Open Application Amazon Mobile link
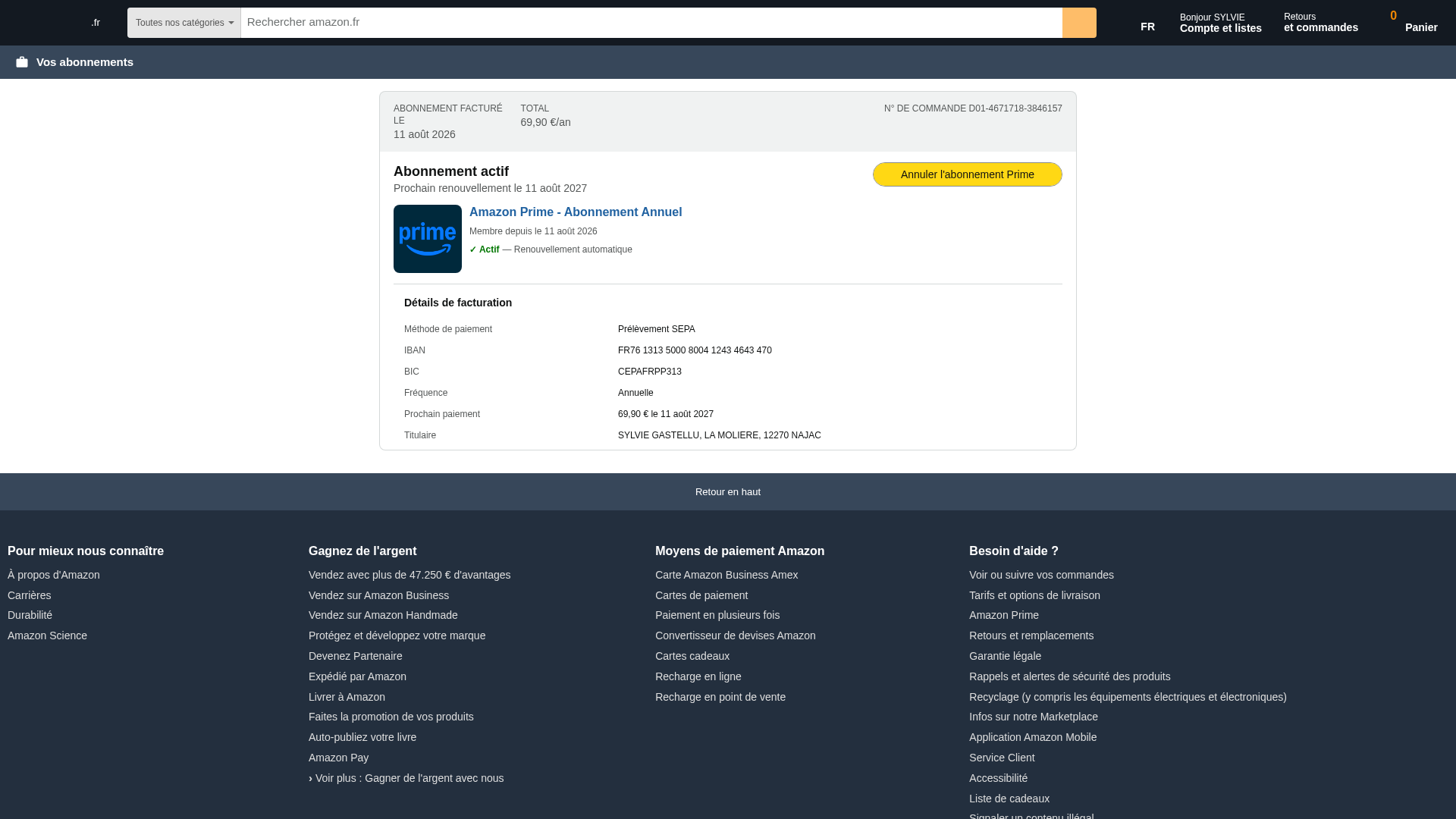 click(x=1033, y=737)
